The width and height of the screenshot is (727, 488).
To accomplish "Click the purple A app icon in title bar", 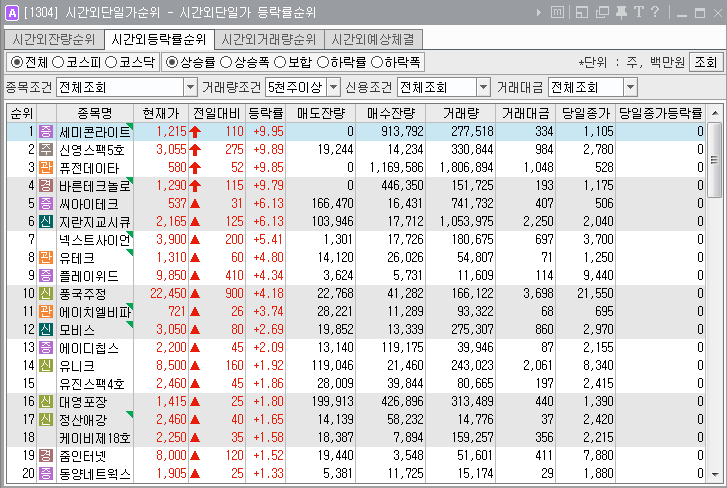I will [x=12, y=13].
